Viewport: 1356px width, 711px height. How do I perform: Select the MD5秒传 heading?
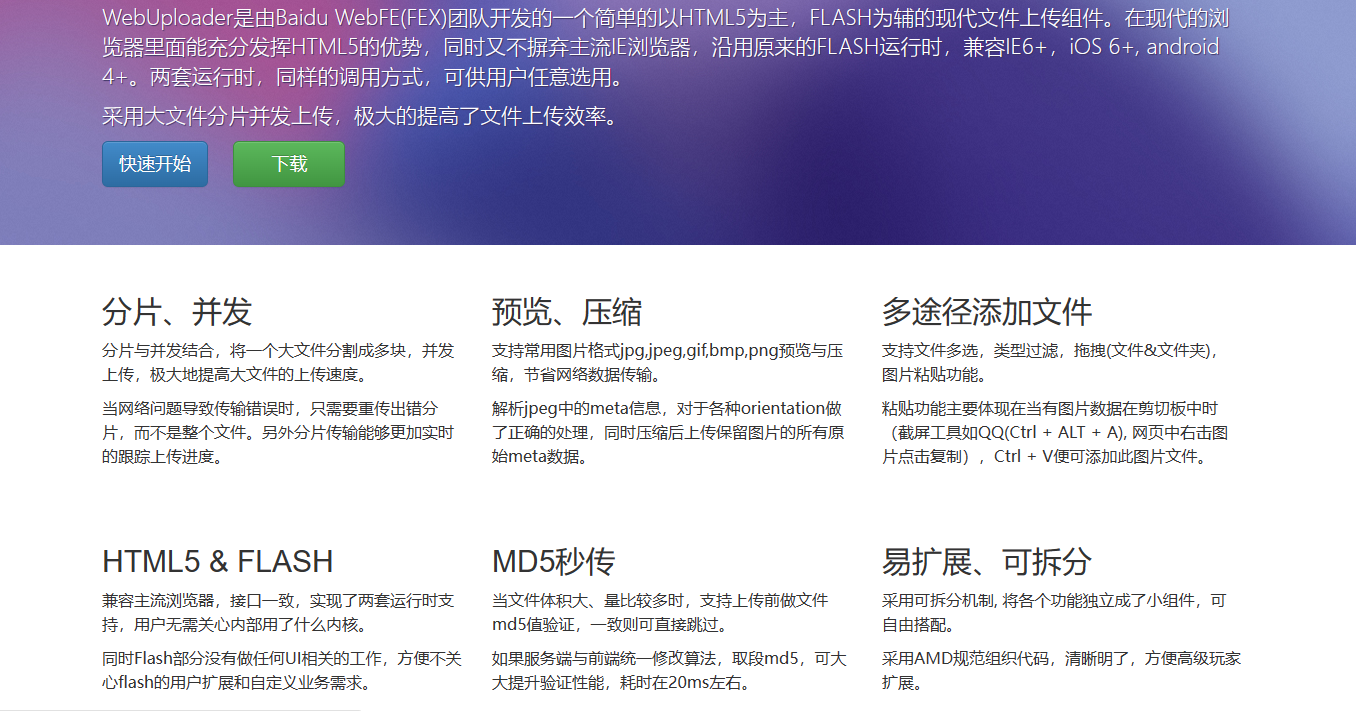[553, 561]
